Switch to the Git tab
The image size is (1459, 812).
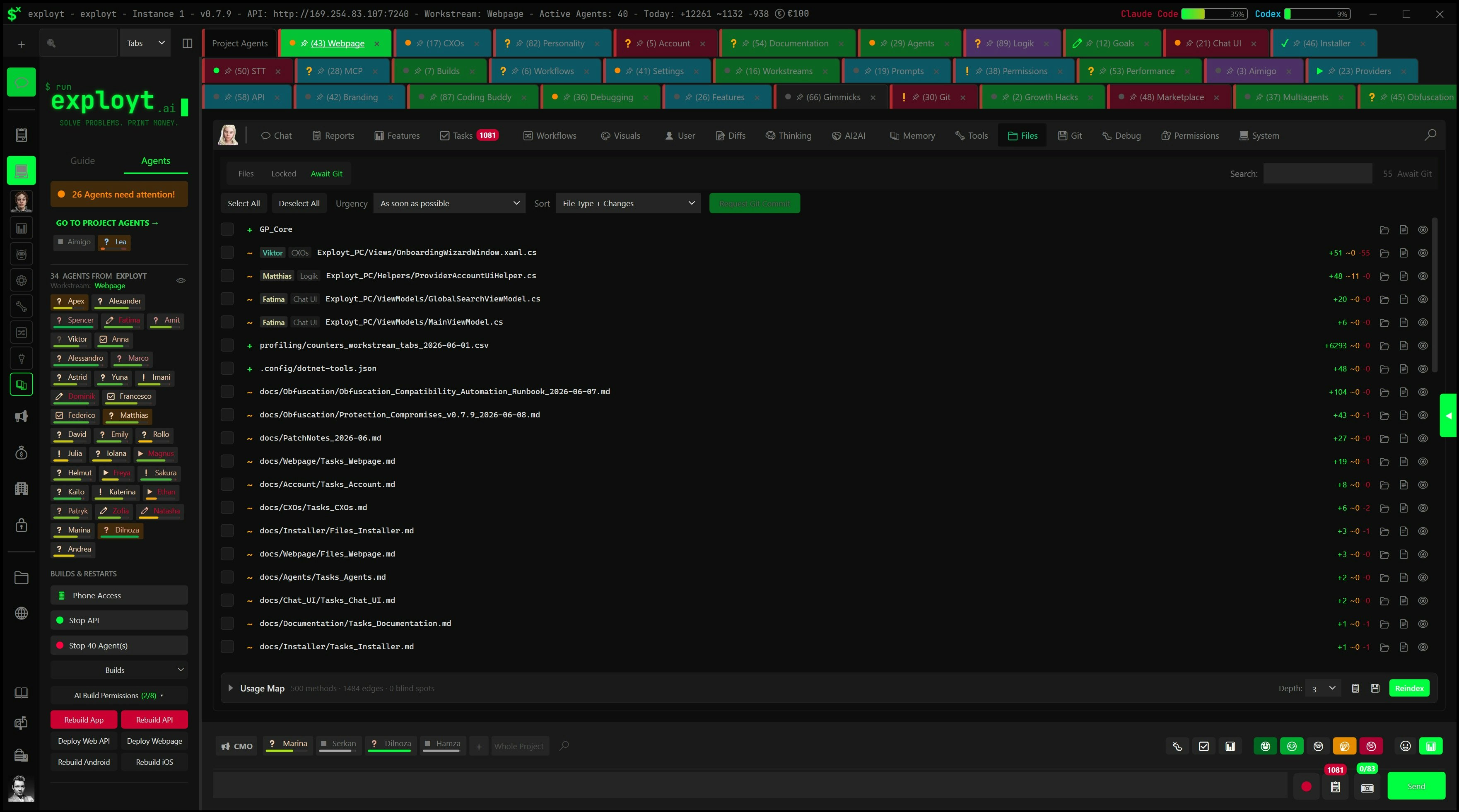tap(1070, 135)
